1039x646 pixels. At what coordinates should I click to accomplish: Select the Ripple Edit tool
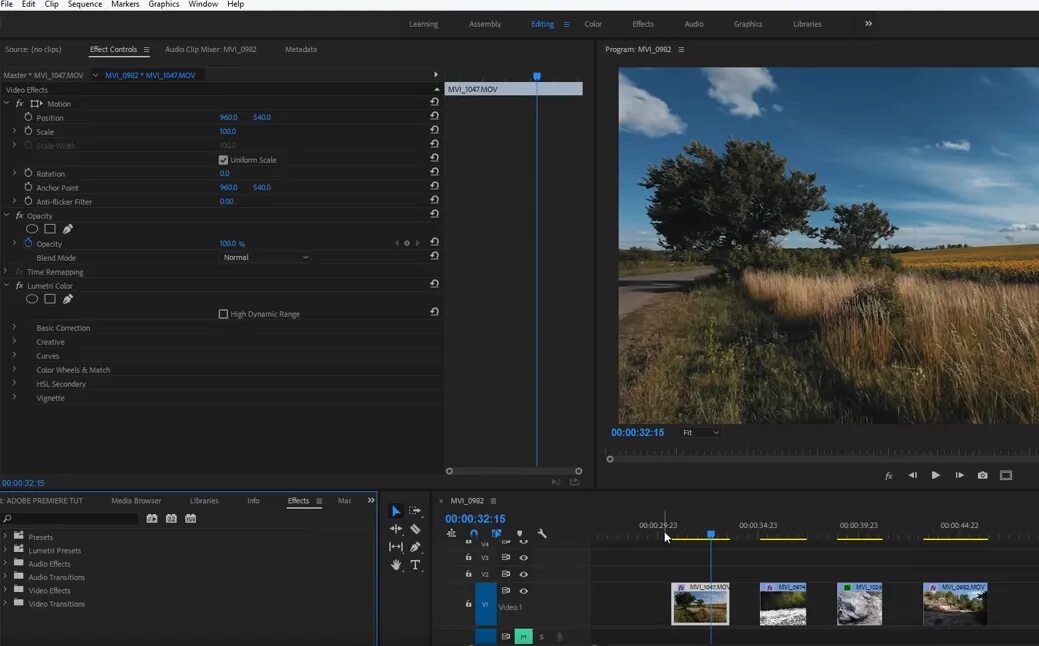pos(396,529)
